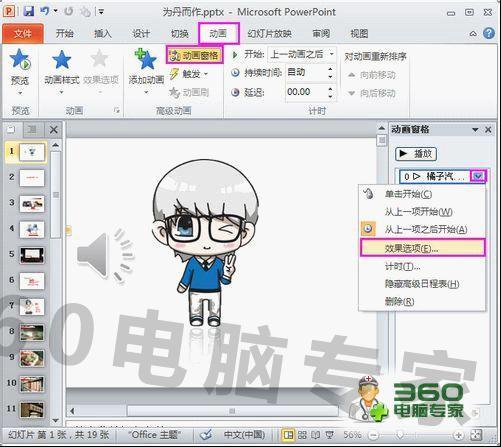501x447 pixels.
Task: Switch to slide sorter view icon
Action: (302, 435)
